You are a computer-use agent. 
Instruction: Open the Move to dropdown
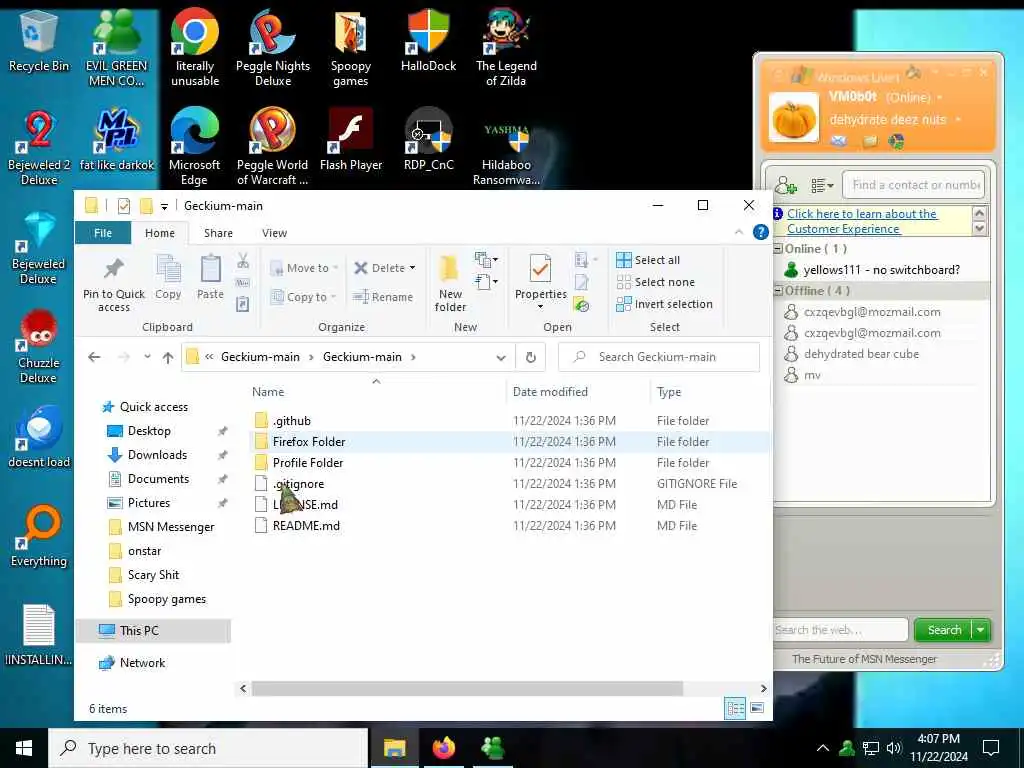304,268
